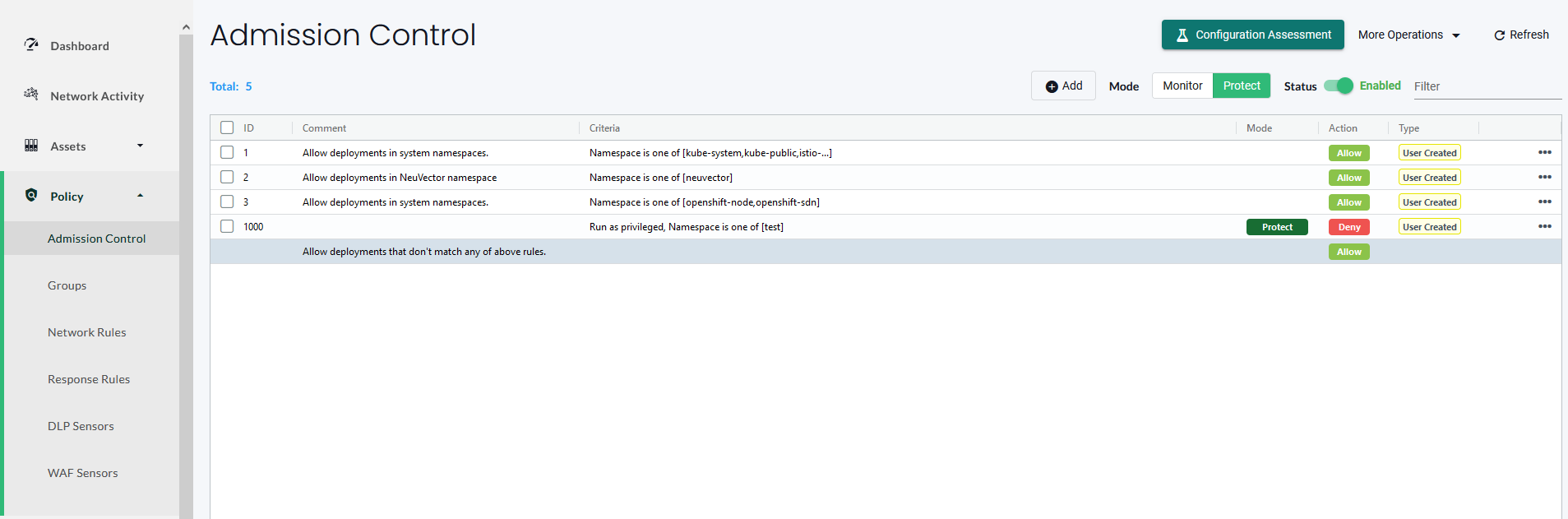Screen dimensions: 1568x519
Task: Open the More Operations dropdown
Action: point(1409,35)
